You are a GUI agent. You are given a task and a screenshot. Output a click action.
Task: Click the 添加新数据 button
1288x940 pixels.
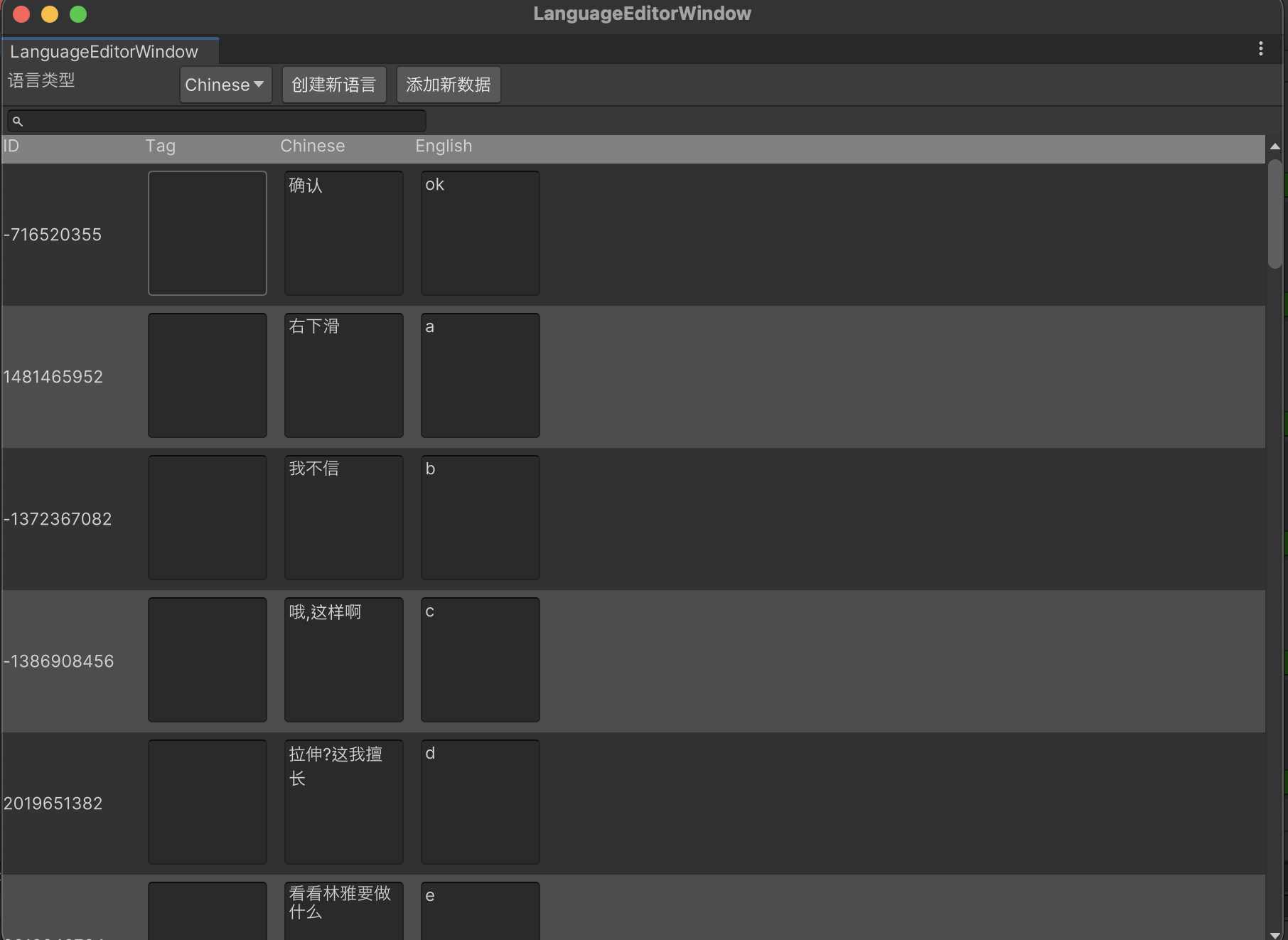pos(449,85)
